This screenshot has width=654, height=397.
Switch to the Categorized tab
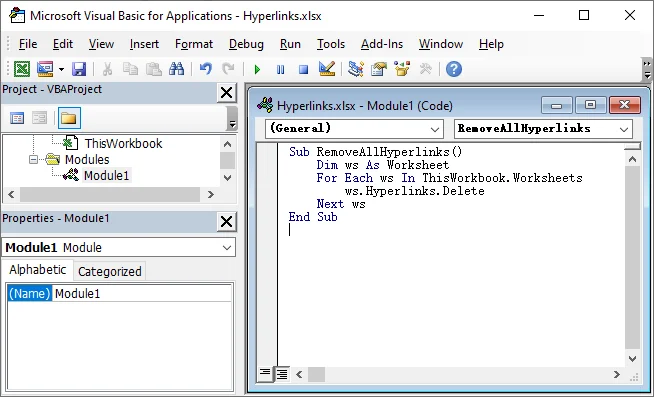[110, 271]
